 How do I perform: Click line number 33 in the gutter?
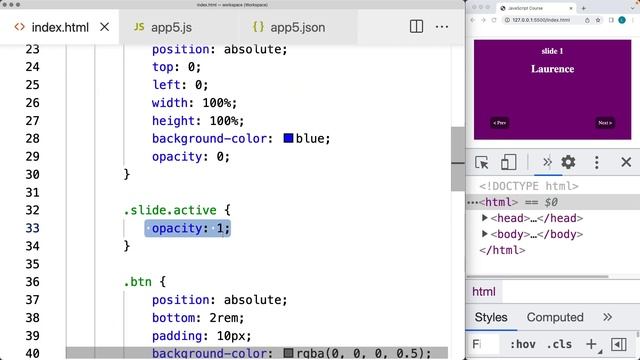(x=33, y=228)
